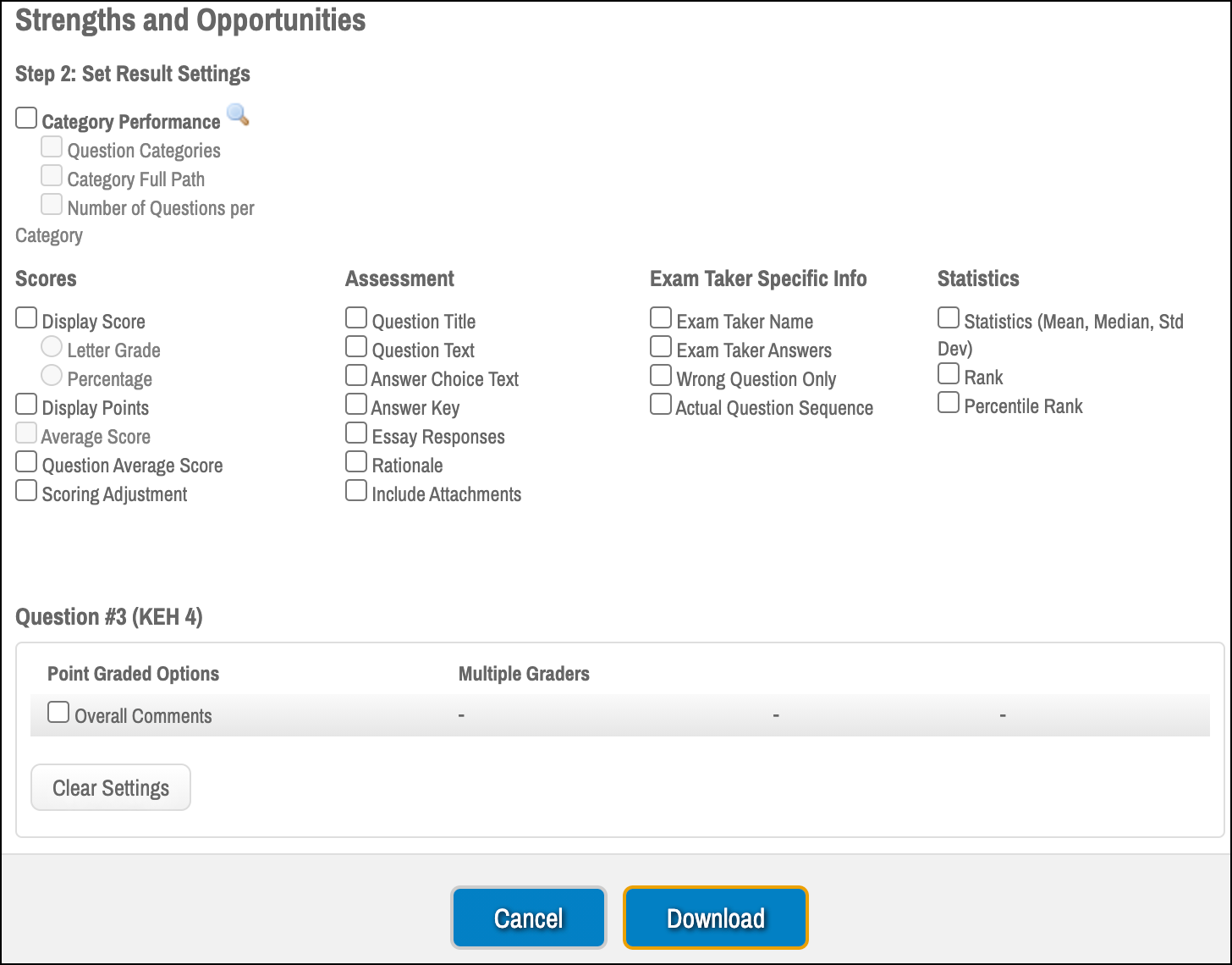The height and width of the screenshot is (965, 1232).
Task: Check the Essay Responses option
Action: [x=356, y=433]
